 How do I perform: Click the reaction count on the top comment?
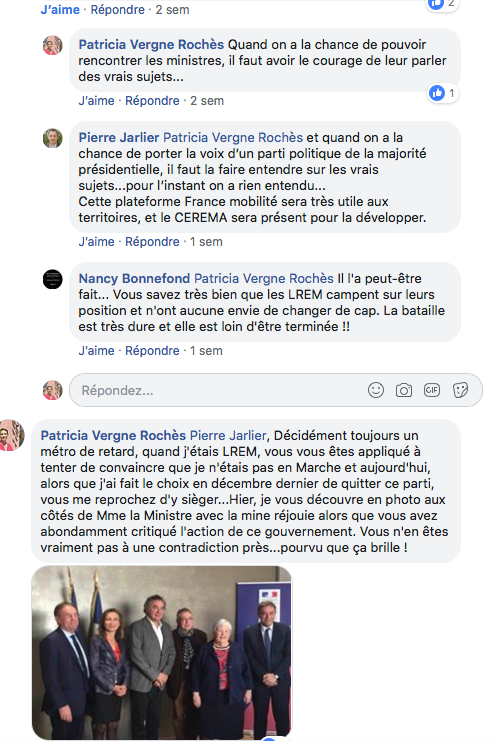click(x=443, y=4)
